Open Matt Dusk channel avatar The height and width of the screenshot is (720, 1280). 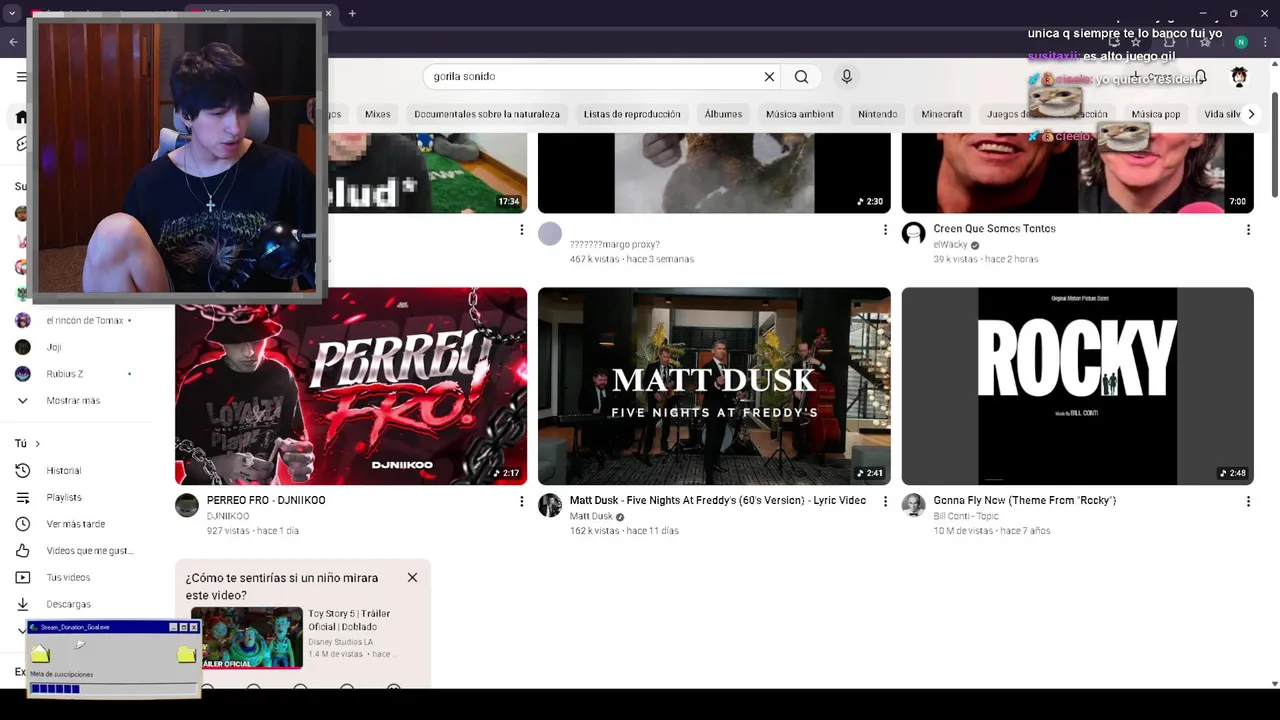coord(550,505)
